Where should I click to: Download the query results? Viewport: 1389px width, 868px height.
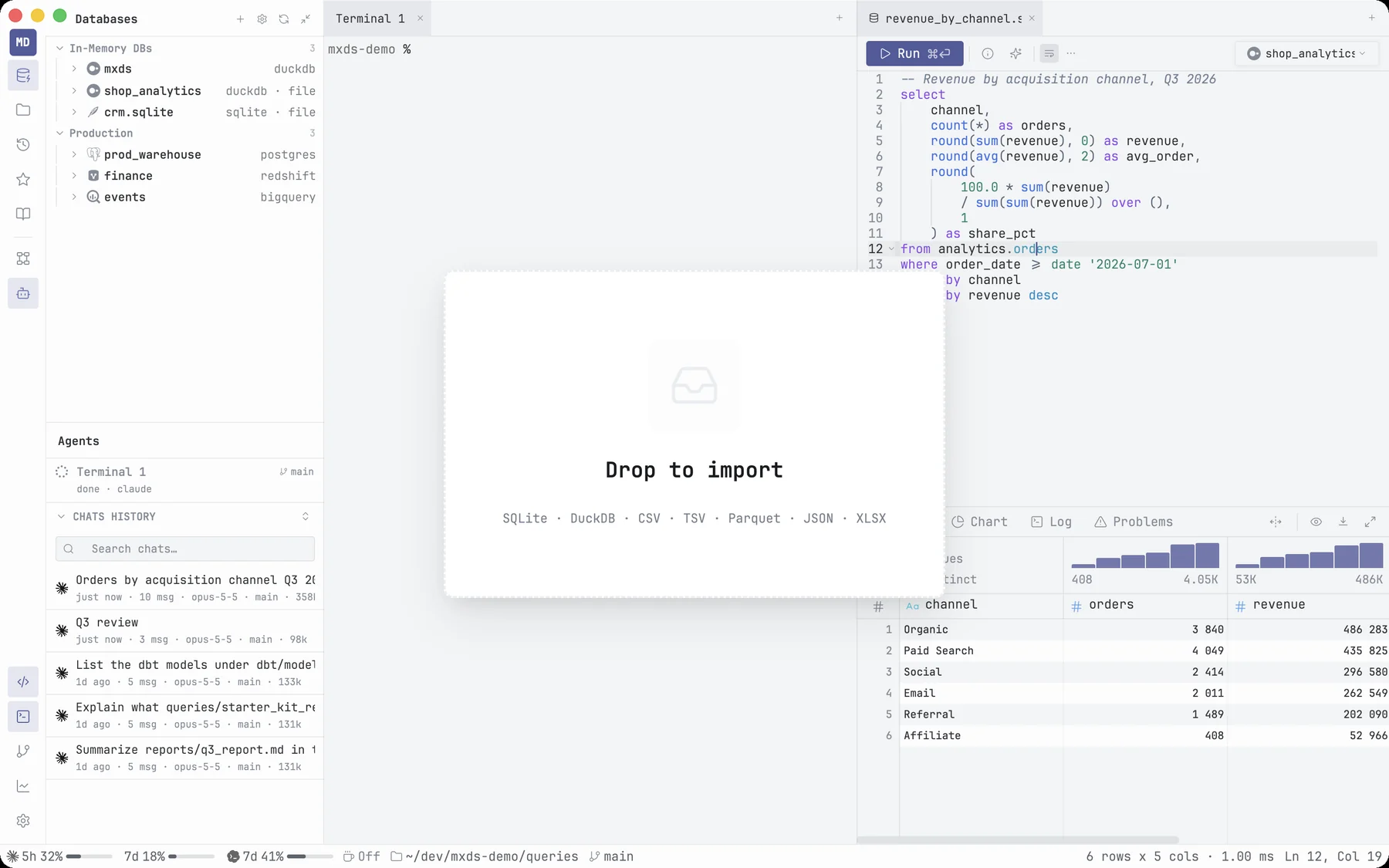(1343, 522)
